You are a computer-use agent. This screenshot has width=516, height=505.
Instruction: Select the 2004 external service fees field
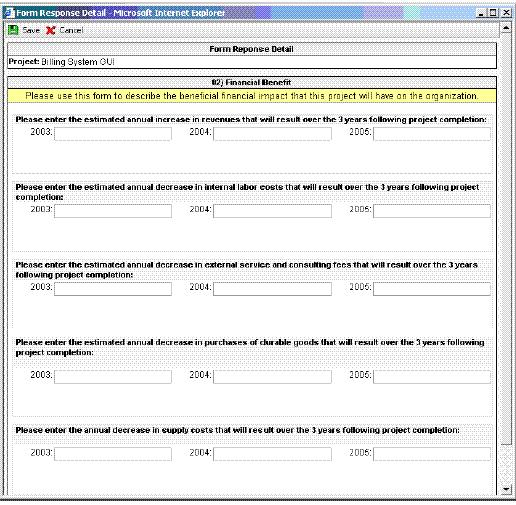click(x=272, y=289)
